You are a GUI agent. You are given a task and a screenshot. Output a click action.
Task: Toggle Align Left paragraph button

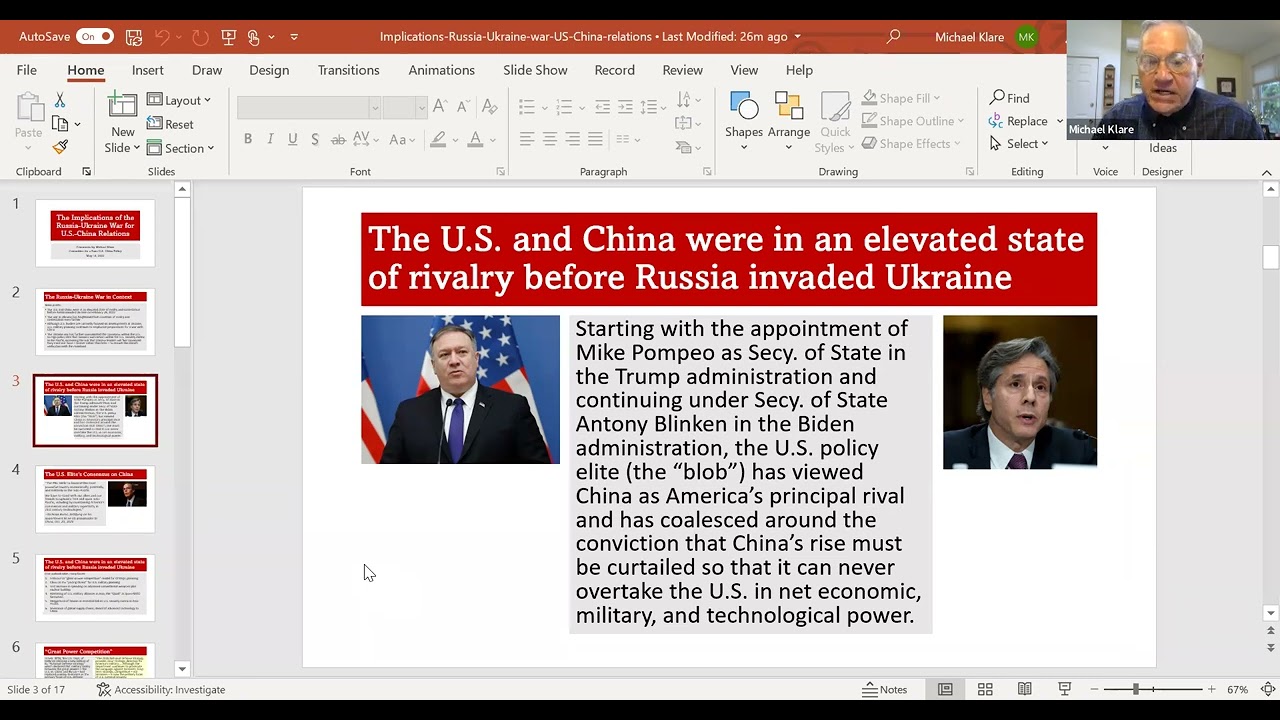click(x=527, y=139)
